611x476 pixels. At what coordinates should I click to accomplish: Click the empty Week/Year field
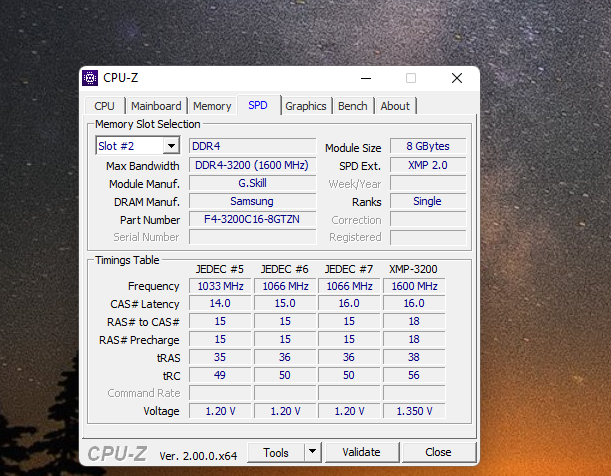pos(428,183)
